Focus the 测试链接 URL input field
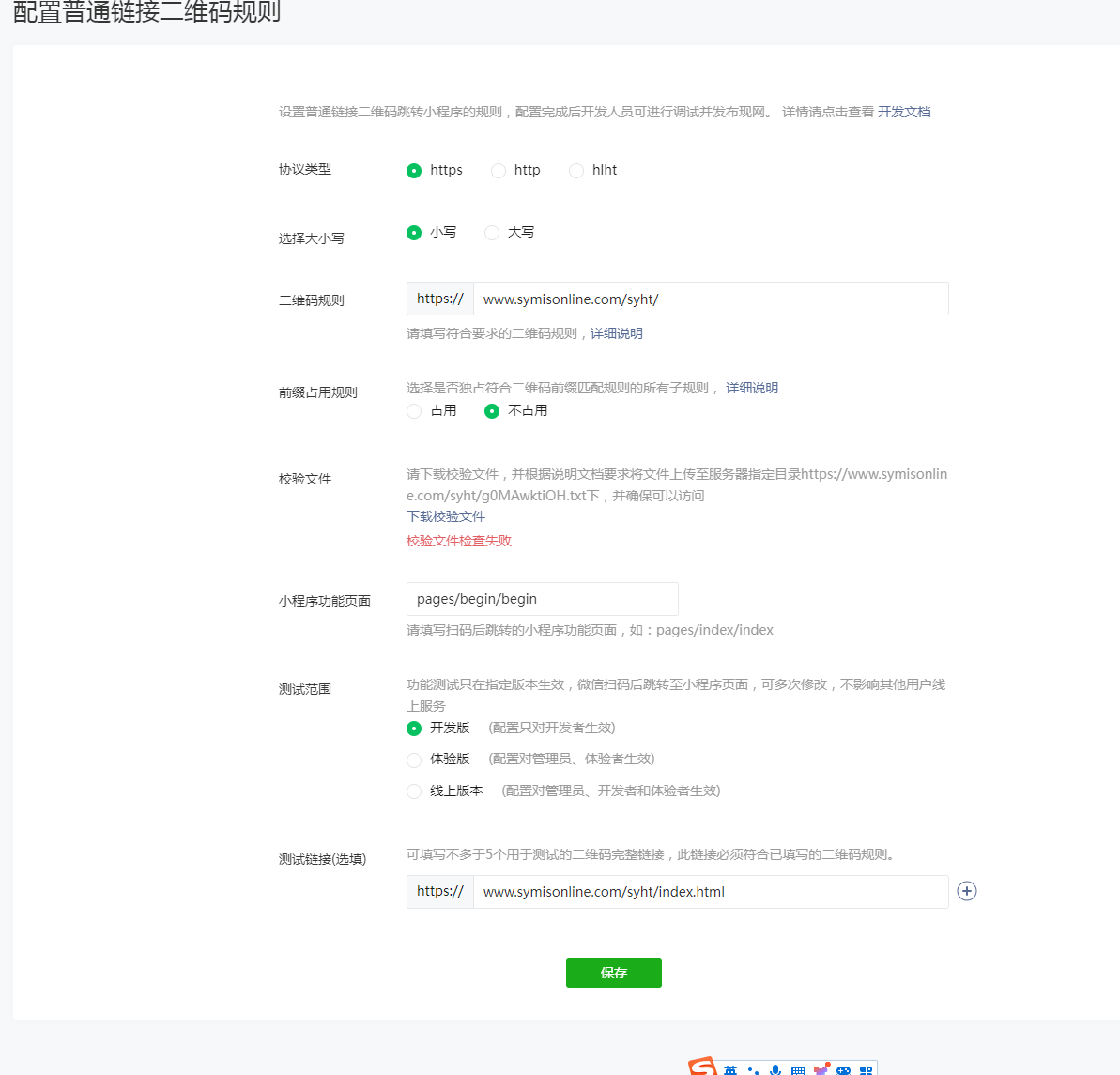The width and height of the screenshot is (1120, 1075). pos(711,892)
